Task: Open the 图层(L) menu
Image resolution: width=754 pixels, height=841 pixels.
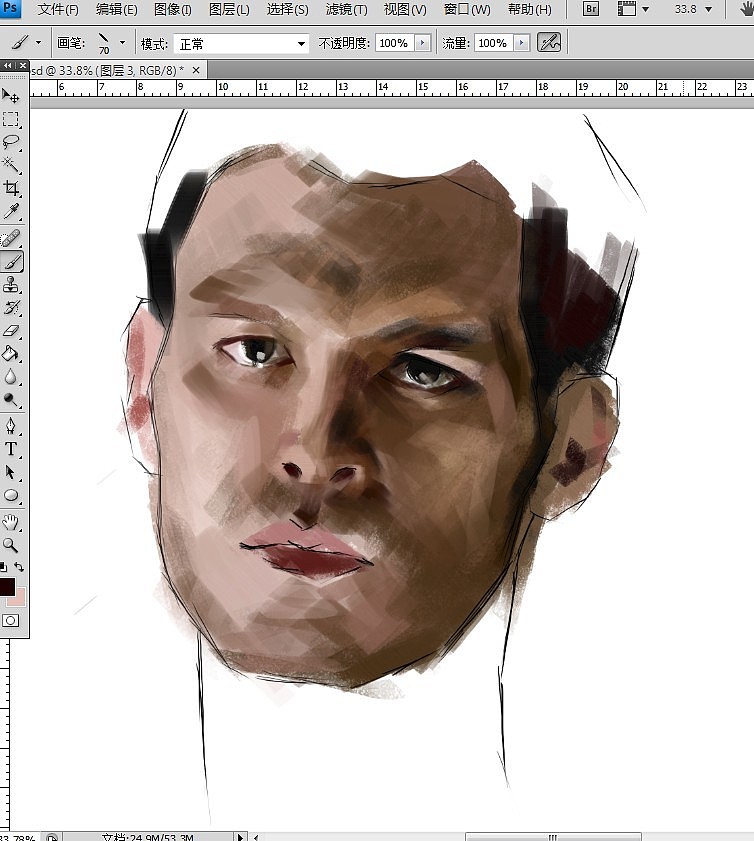Action: click(229, 10)
